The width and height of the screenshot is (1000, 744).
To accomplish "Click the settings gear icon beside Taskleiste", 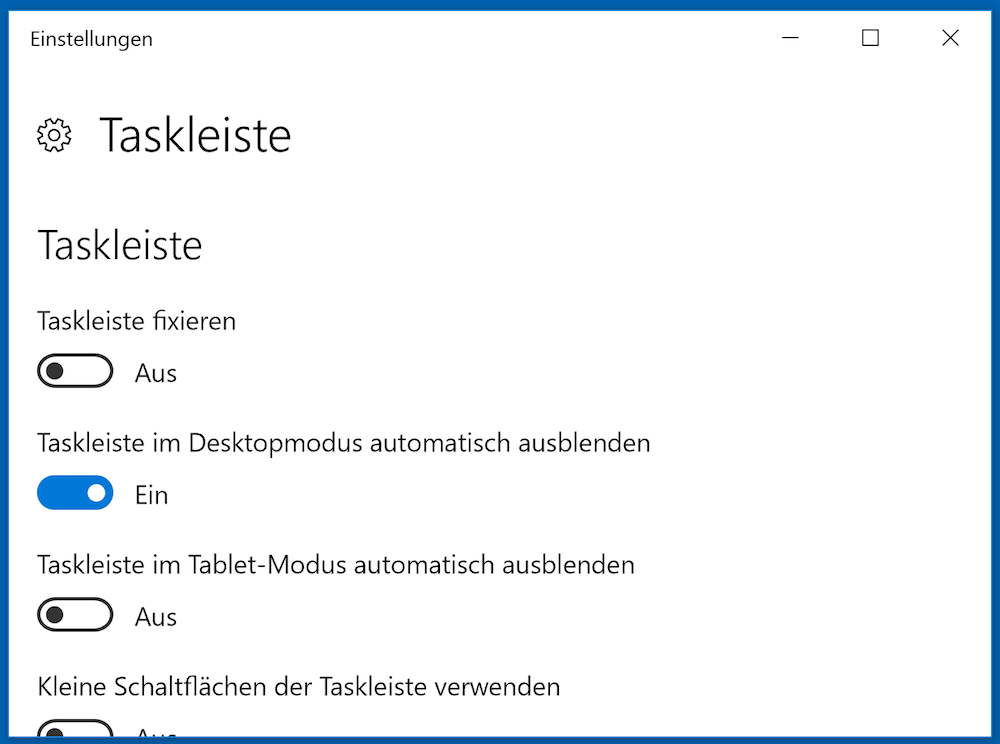I will tap(54, 135).
